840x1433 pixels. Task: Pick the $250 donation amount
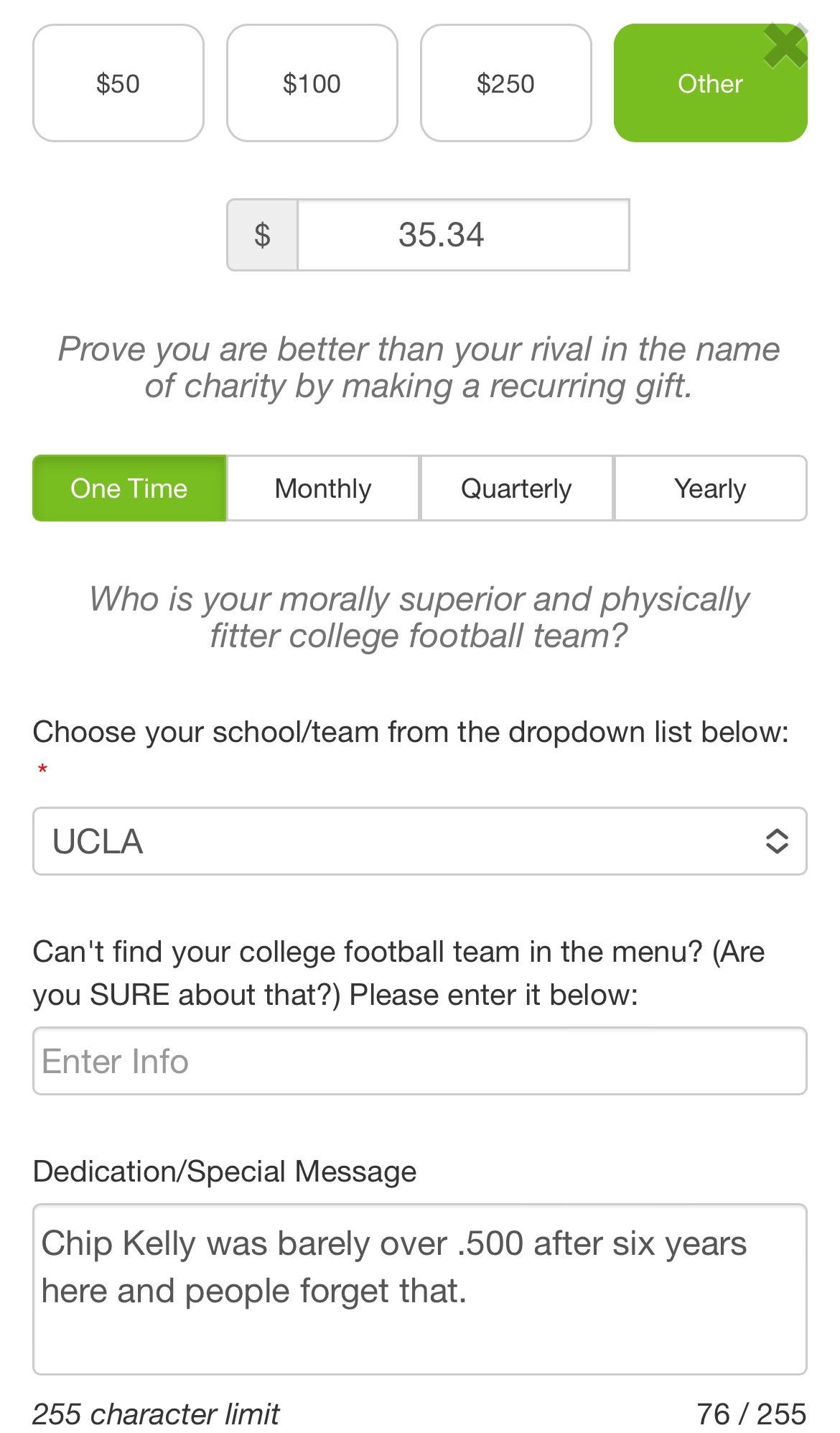[506, 83]
